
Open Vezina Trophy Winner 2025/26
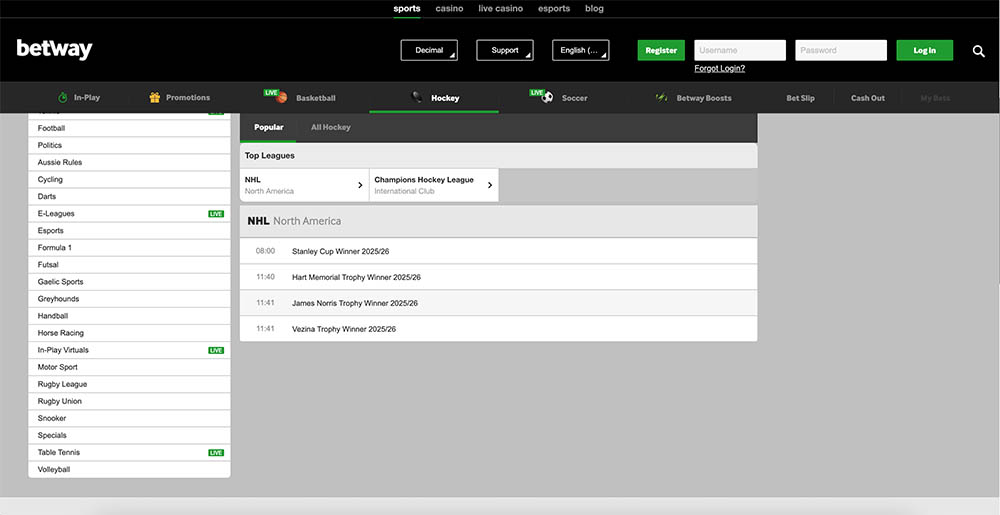(x=498, y=329)
